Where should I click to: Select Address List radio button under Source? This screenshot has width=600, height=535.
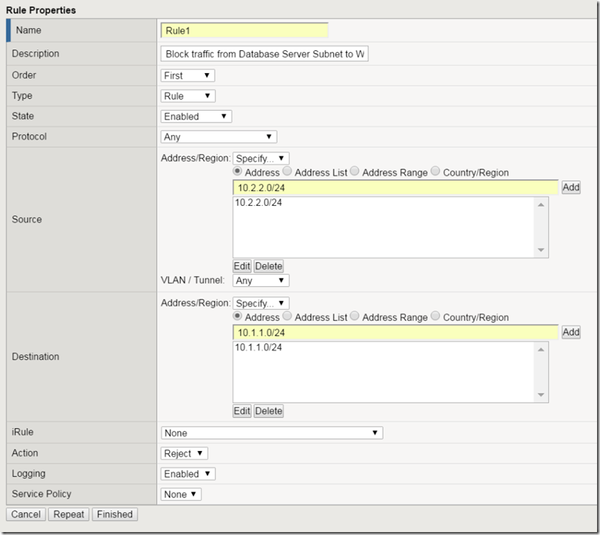pos(288,173)
